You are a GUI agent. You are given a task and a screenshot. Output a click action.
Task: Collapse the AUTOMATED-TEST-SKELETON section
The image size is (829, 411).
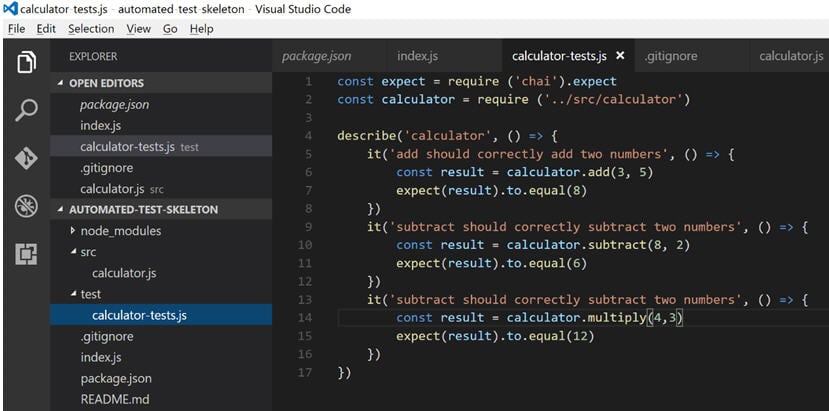pyautogui.click(x=60, y=210)
